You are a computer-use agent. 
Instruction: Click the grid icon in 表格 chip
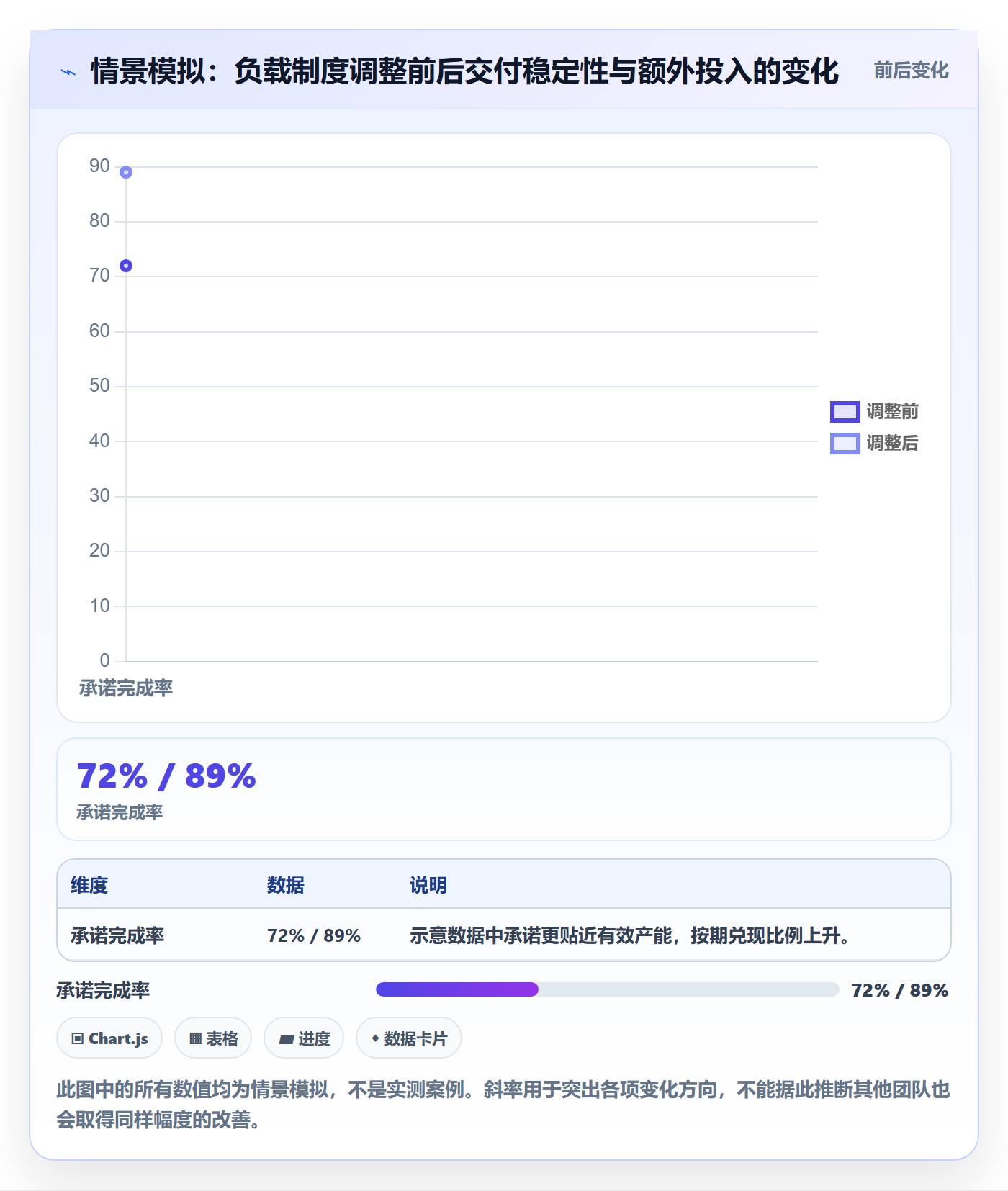tap(195, 1039)
